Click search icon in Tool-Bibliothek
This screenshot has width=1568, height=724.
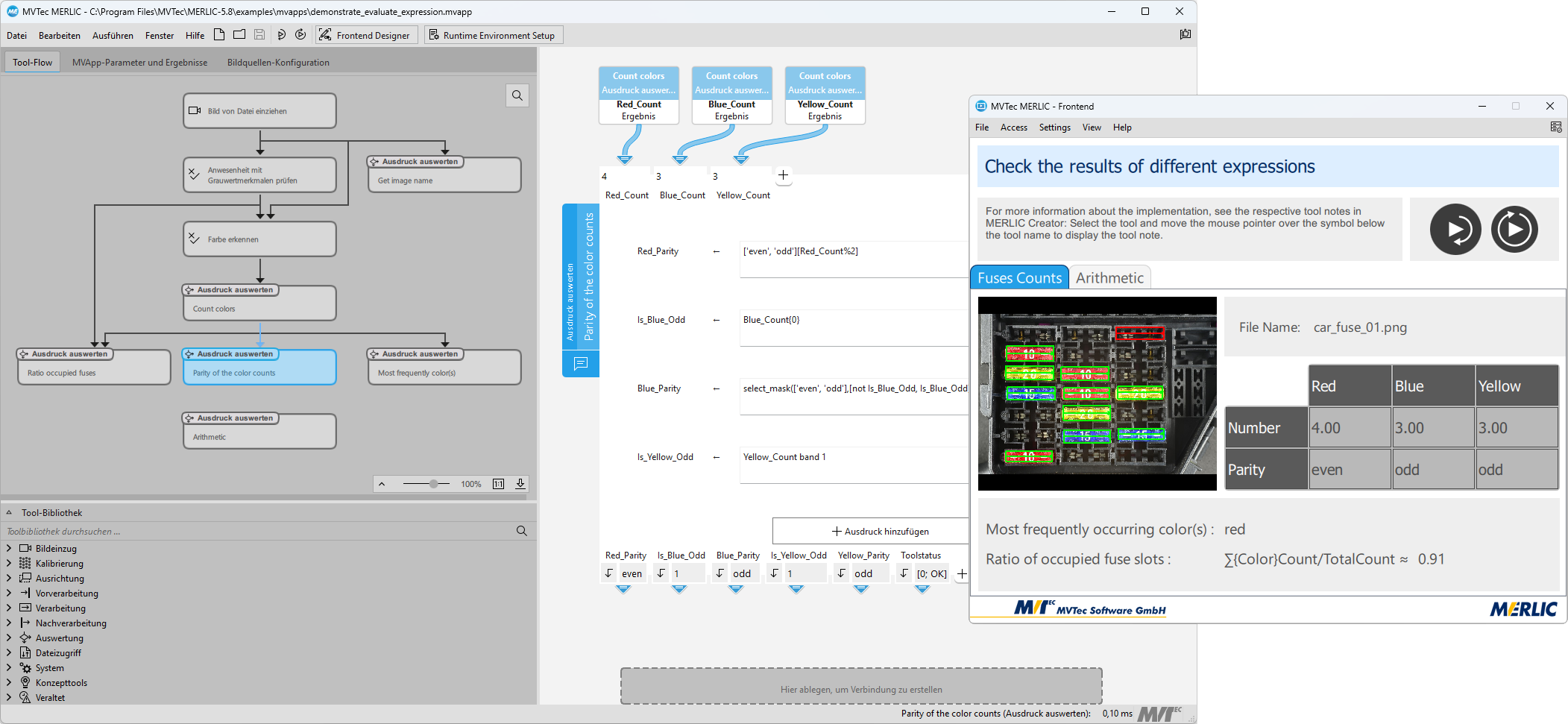tap(521, 531)
